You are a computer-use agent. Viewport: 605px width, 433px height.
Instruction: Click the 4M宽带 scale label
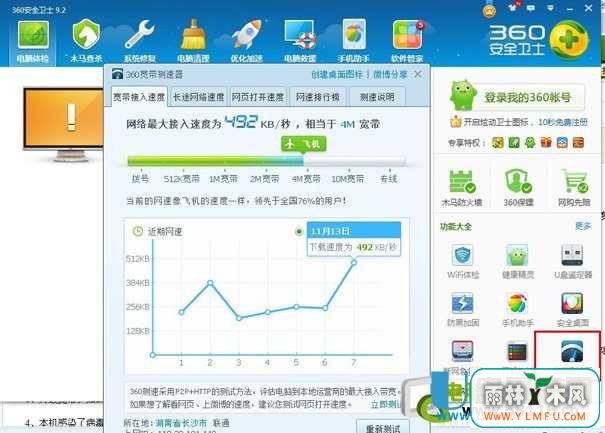pos(306,179)
